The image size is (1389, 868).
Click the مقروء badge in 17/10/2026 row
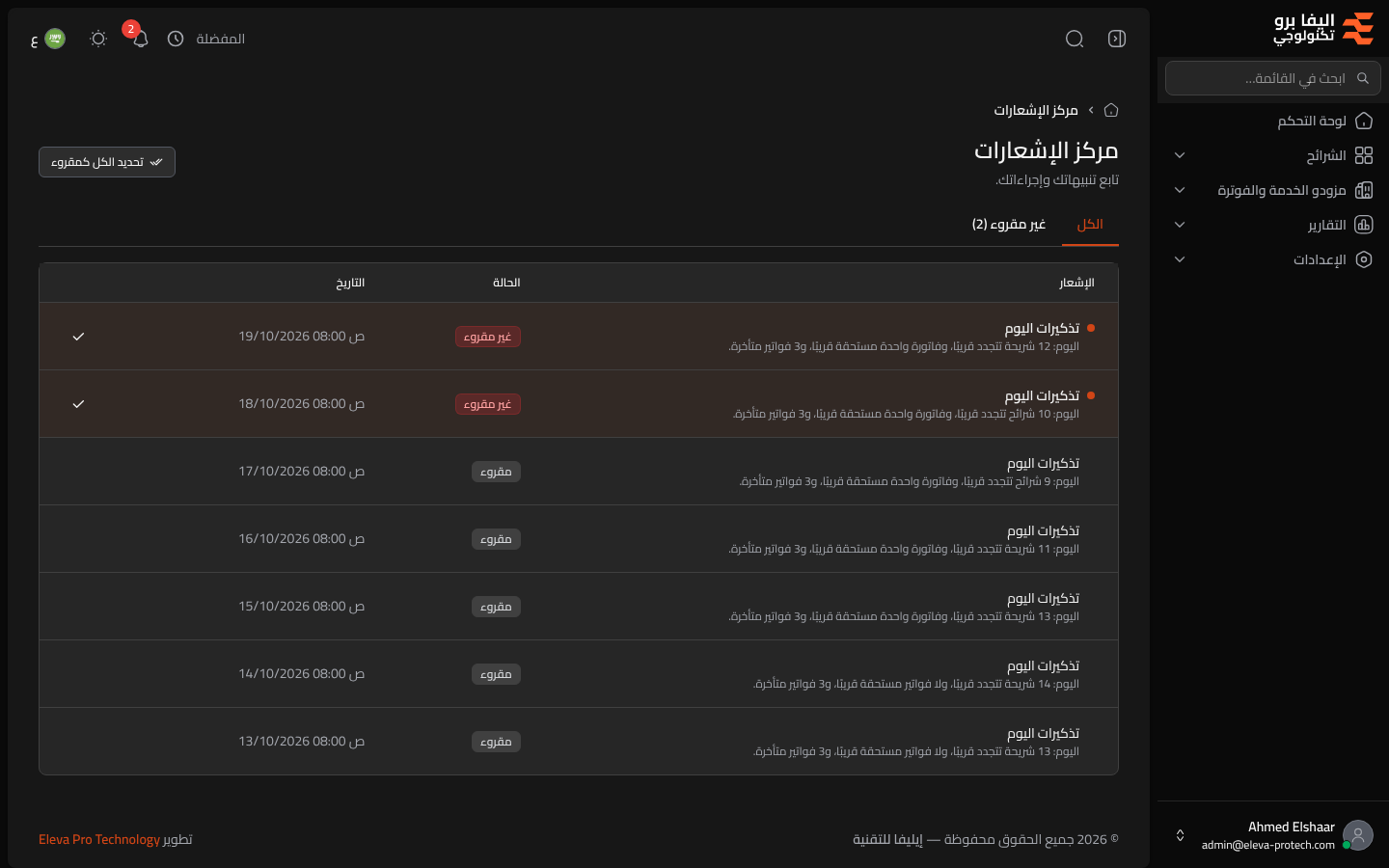[x=497, y=472]
